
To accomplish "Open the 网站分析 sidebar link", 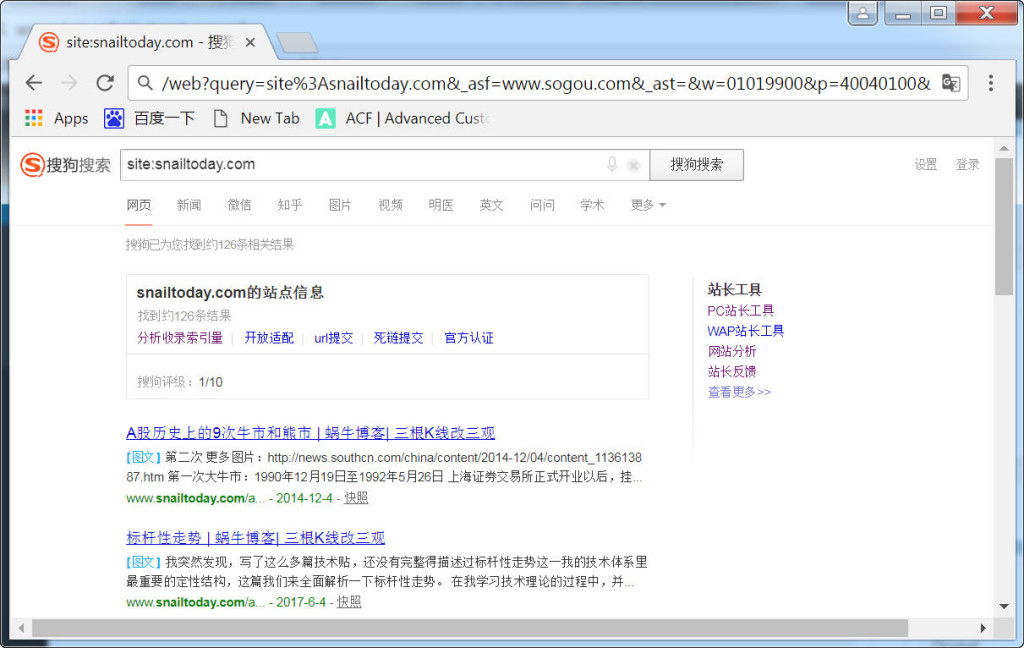I will point(732,351).
